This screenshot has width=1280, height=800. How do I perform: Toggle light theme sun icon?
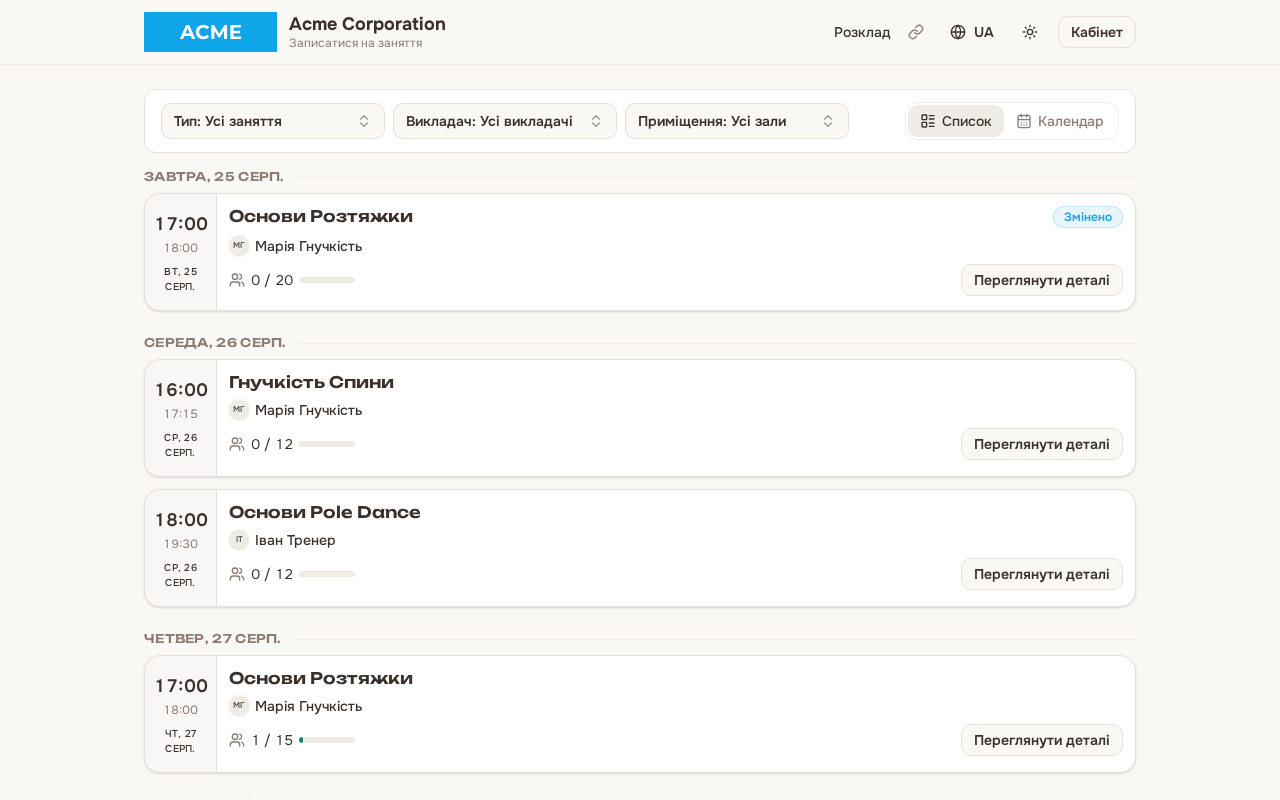coord(1030,32)
